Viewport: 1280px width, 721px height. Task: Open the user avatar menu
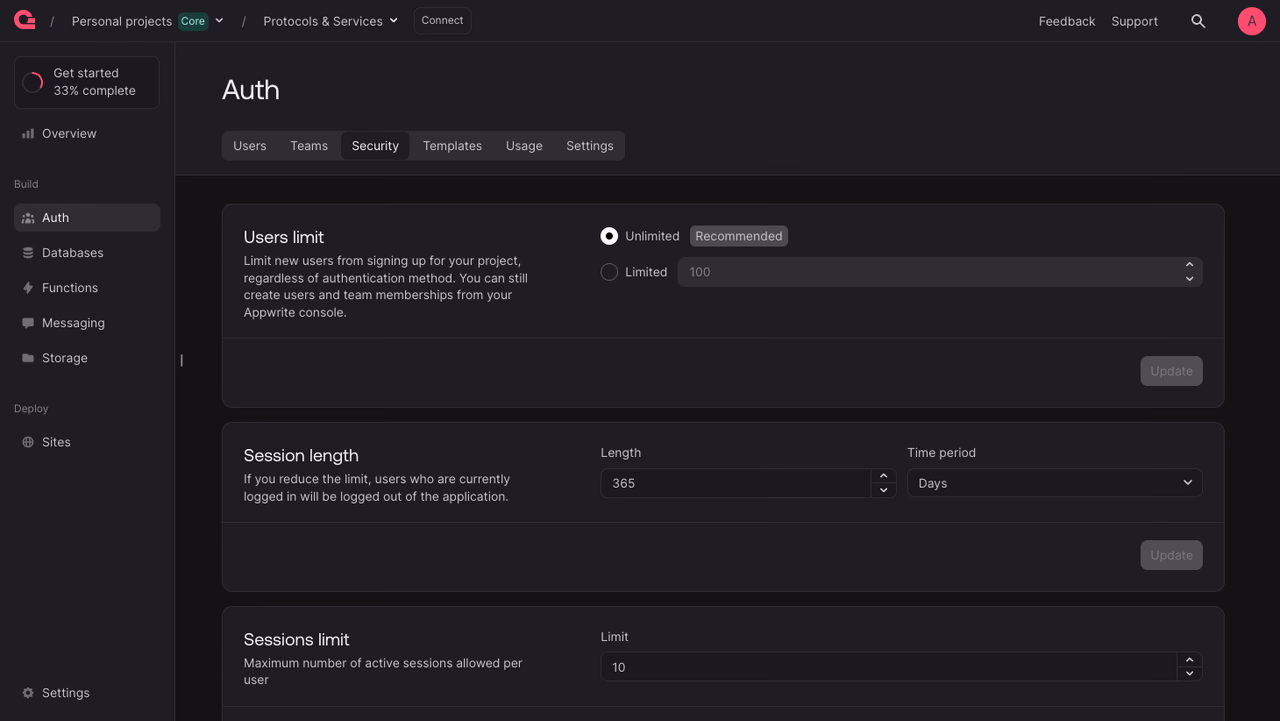pos(1251,21)
